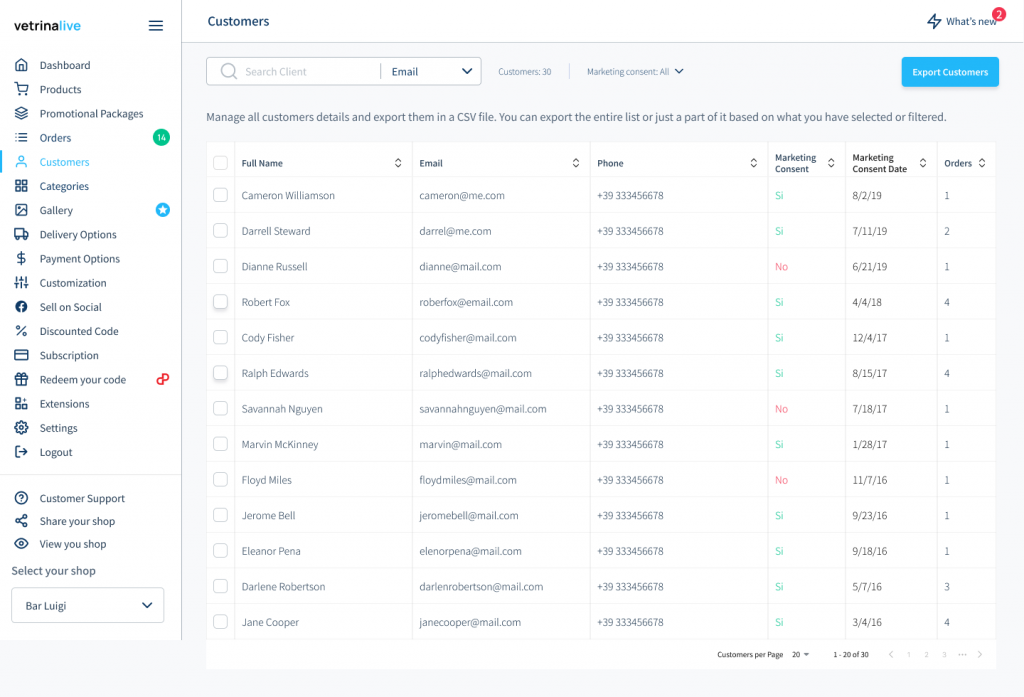
Task: Click the Customers person icon
Action: click(x=22, y=161)
